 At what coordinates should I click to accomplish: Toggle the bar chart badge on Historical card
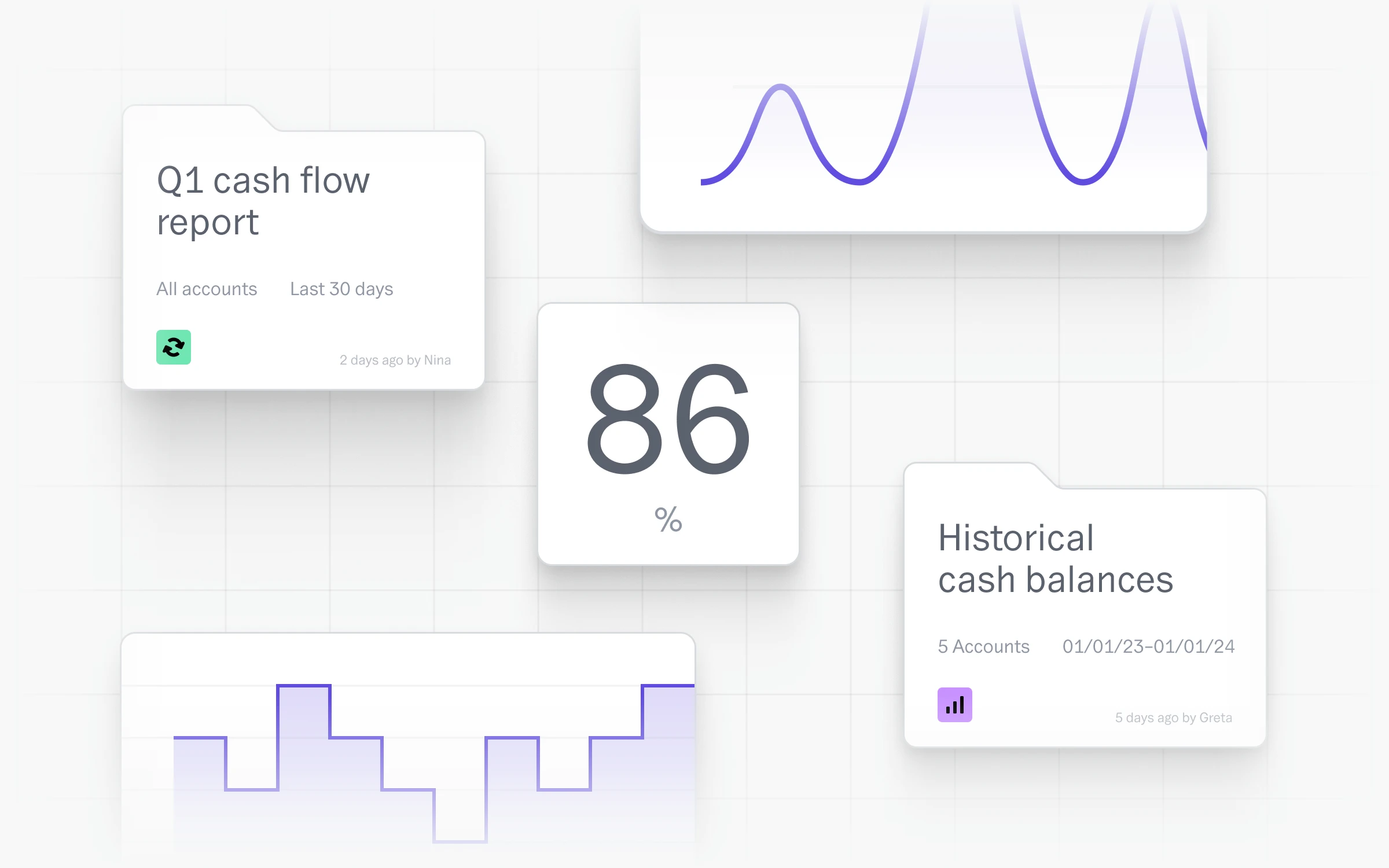pyautogui.click(x=954, y=705)
